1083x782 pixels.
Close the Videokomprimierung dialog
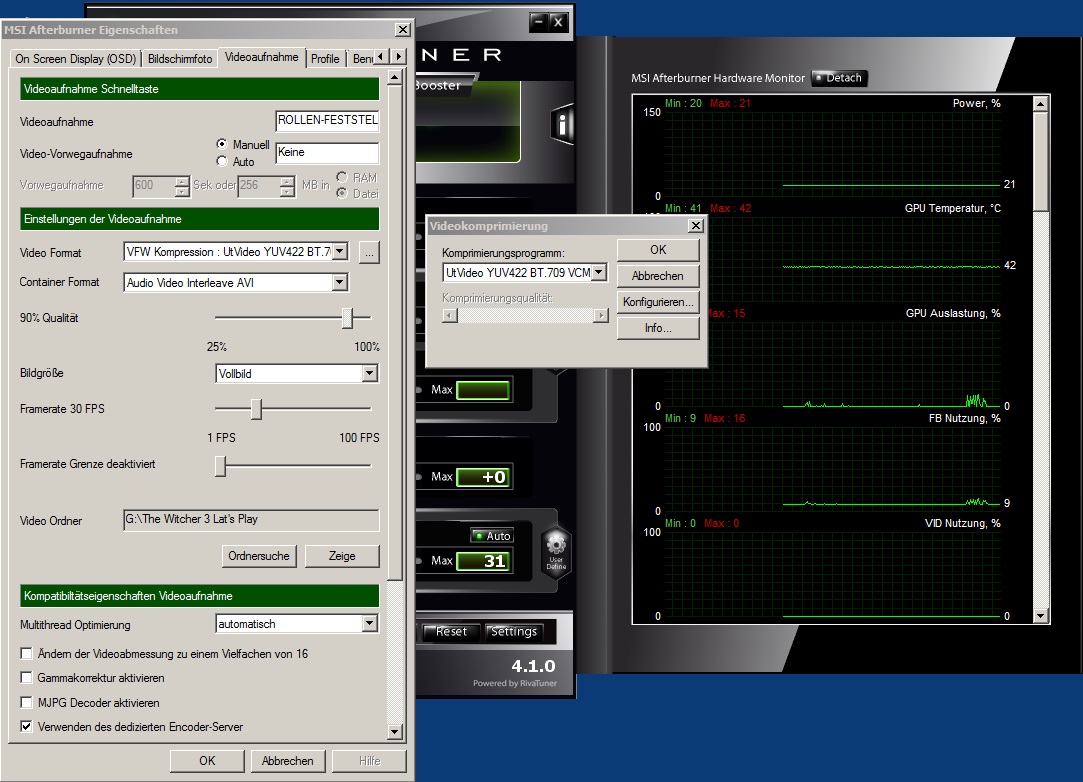(696, 226)
